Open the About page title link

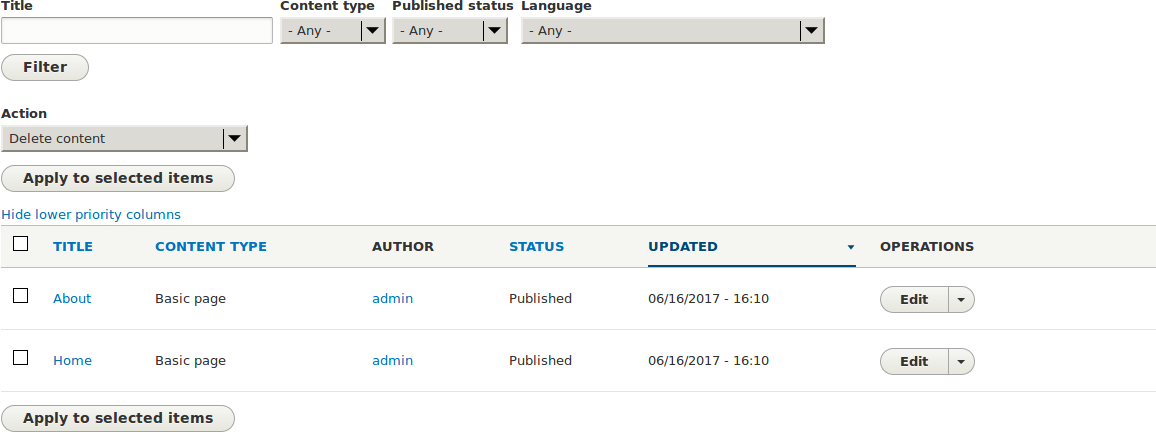[72, 299]
